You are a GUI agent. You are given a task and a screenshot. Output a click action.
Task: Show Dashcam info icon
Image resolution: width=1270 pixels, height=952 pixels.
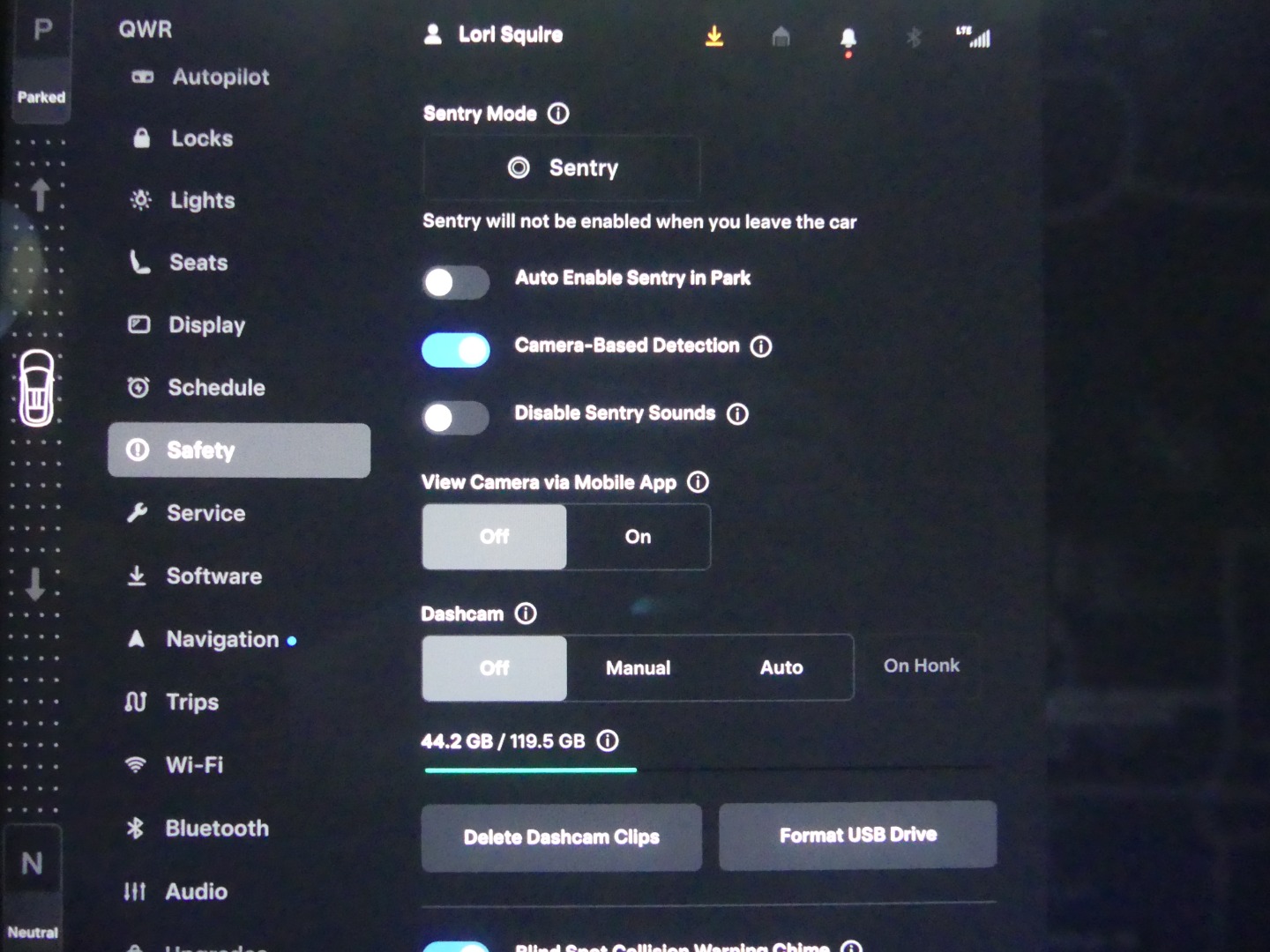526,614
